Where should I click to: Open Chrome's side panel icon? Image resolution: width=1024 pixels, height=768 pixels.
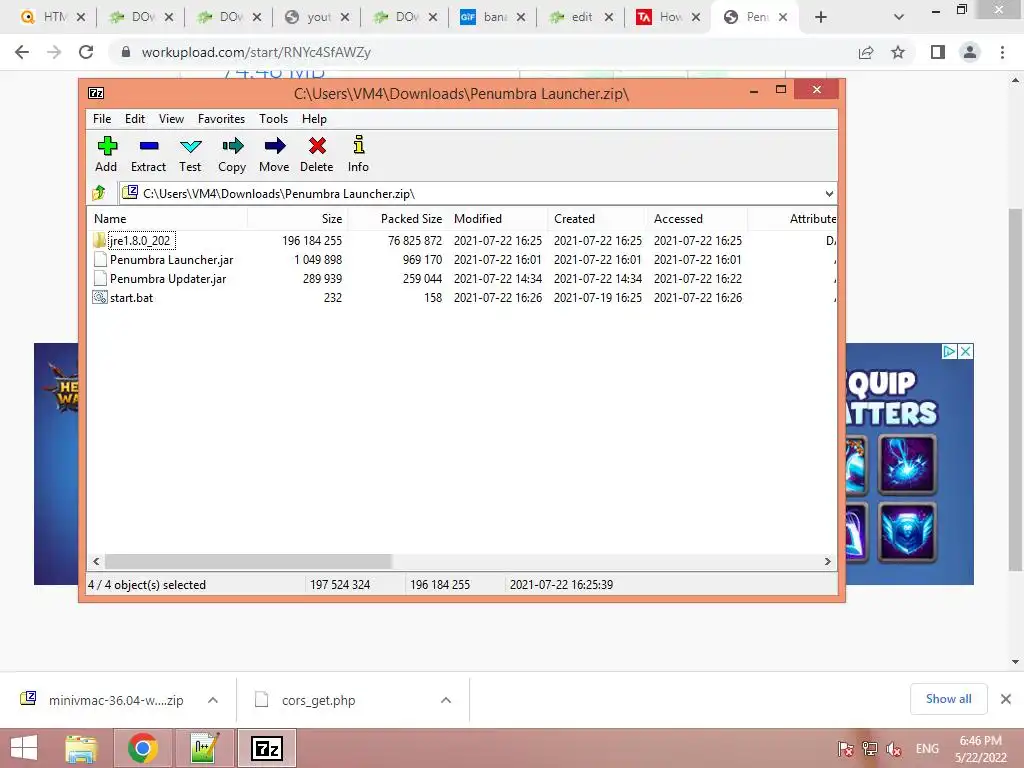pyautogui.click(x=938, y=52)
